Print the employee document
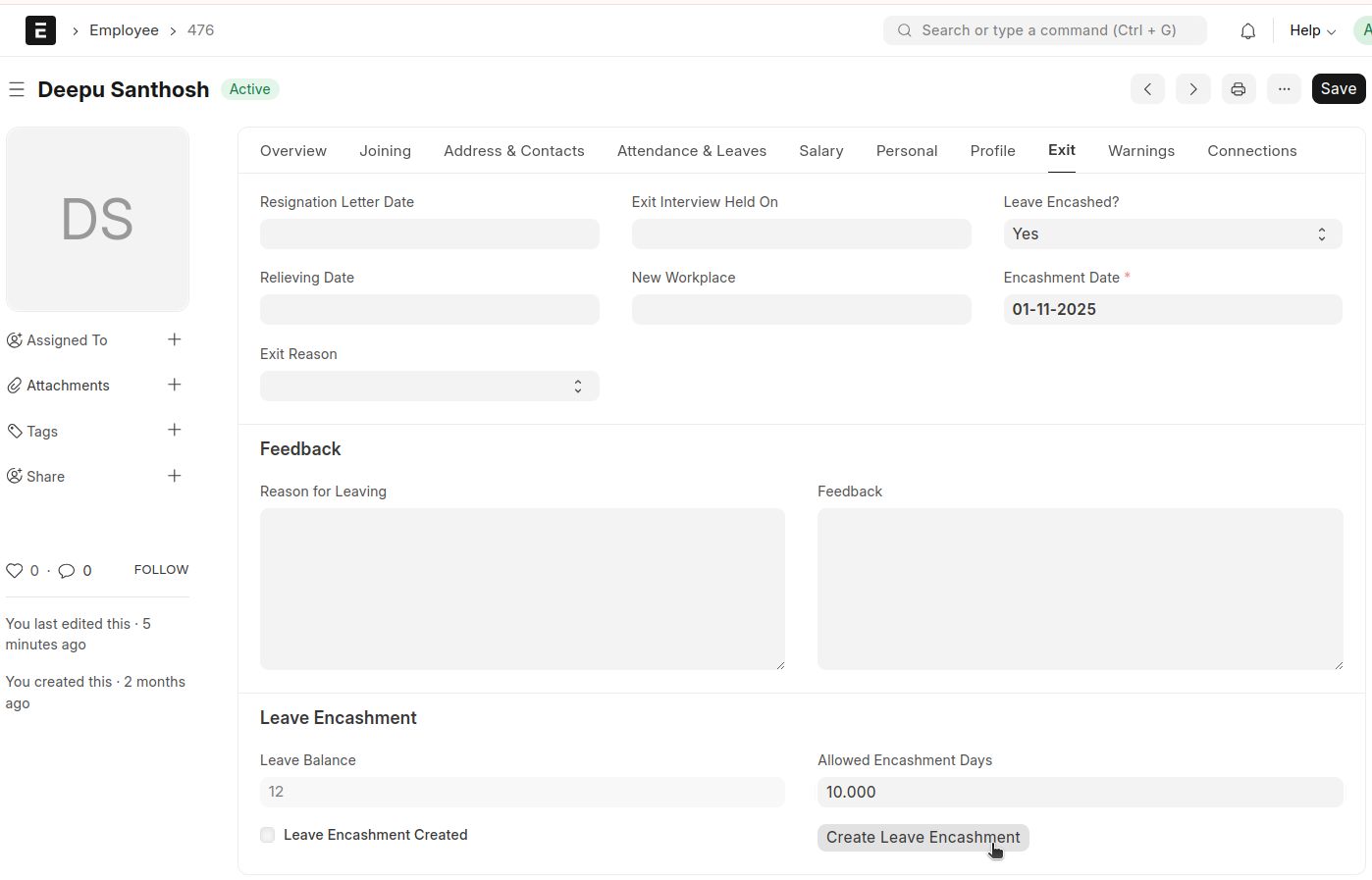 pyautogui.click(x=1238, y=89)
